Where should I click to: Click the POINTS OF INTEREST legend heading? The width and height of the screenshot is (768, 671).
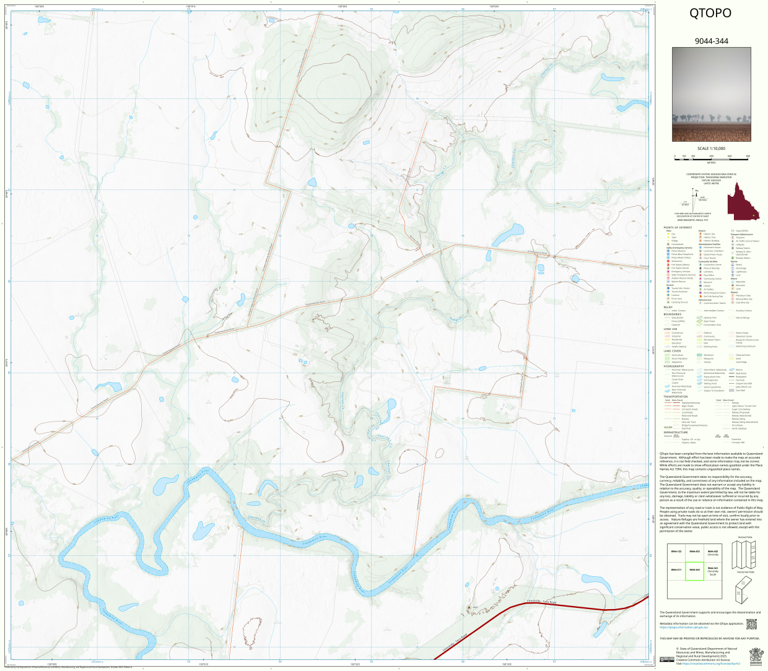coord(678,228)
